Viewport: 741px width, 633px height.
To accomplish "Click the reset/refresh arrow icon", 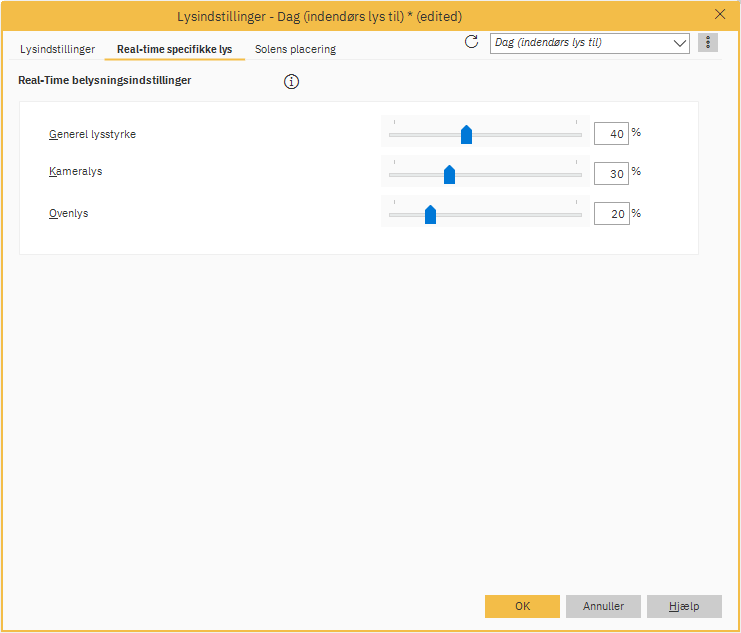I will click(472, 42).
